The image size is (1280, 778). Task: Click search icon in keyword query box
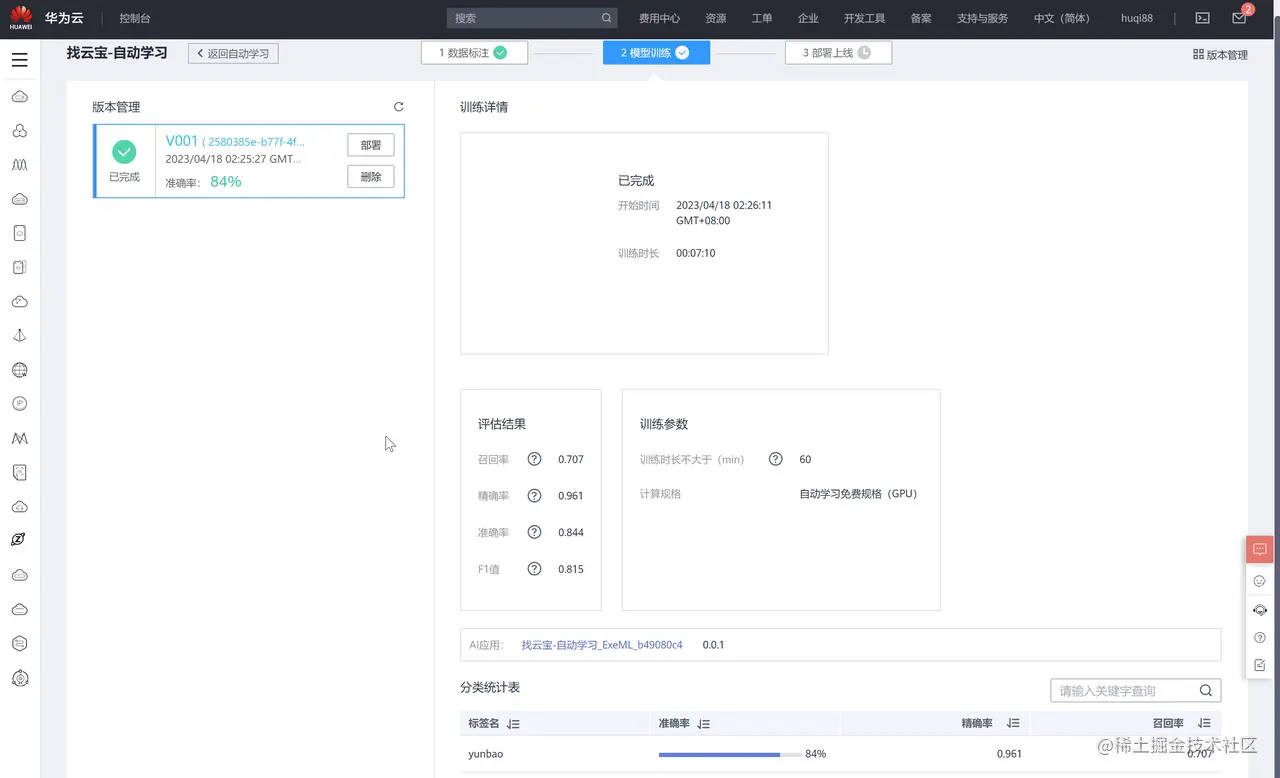[1205, 690]
